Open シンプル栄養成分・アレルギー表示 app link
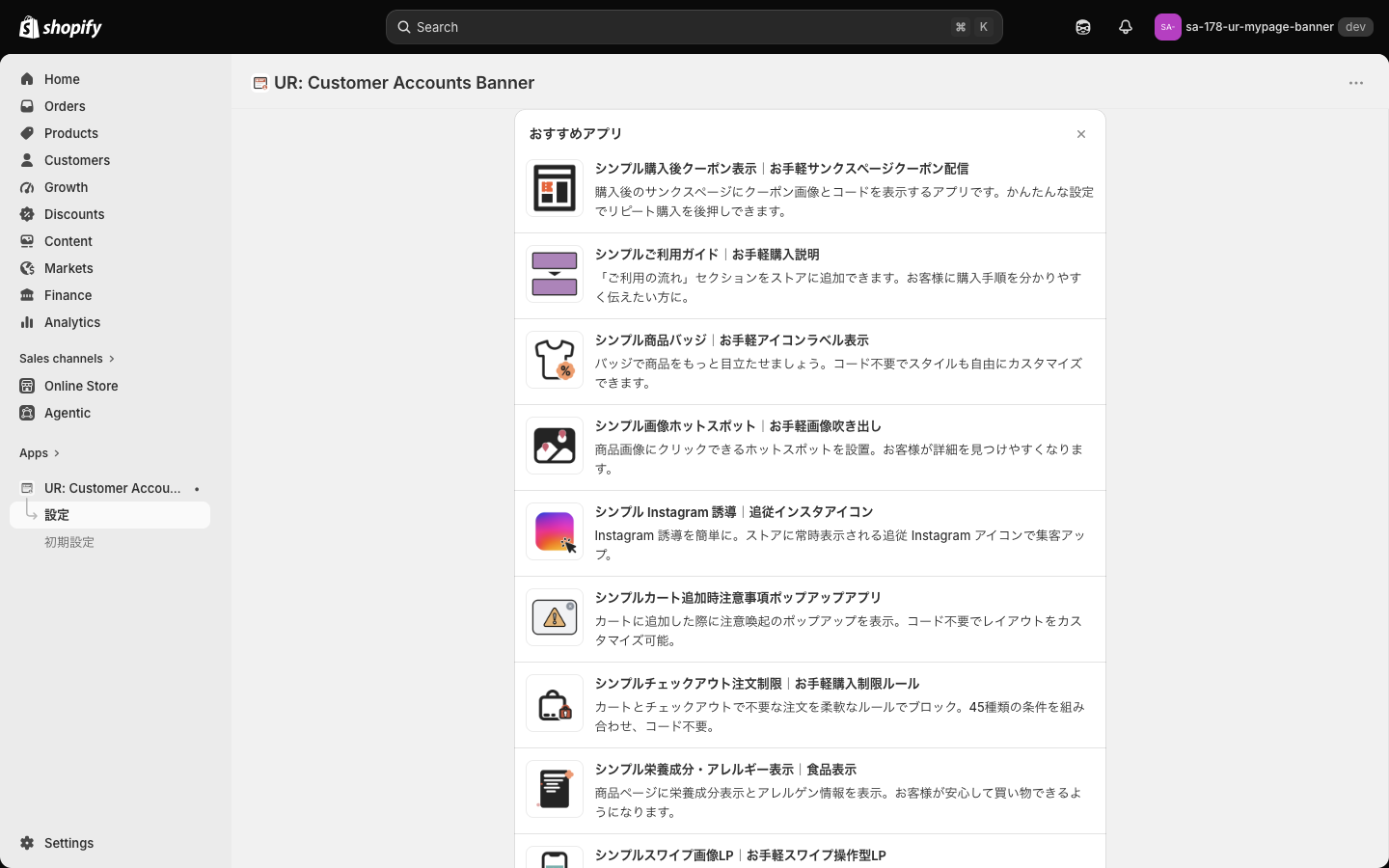The image size is (1389, 868). click(725, 770)
